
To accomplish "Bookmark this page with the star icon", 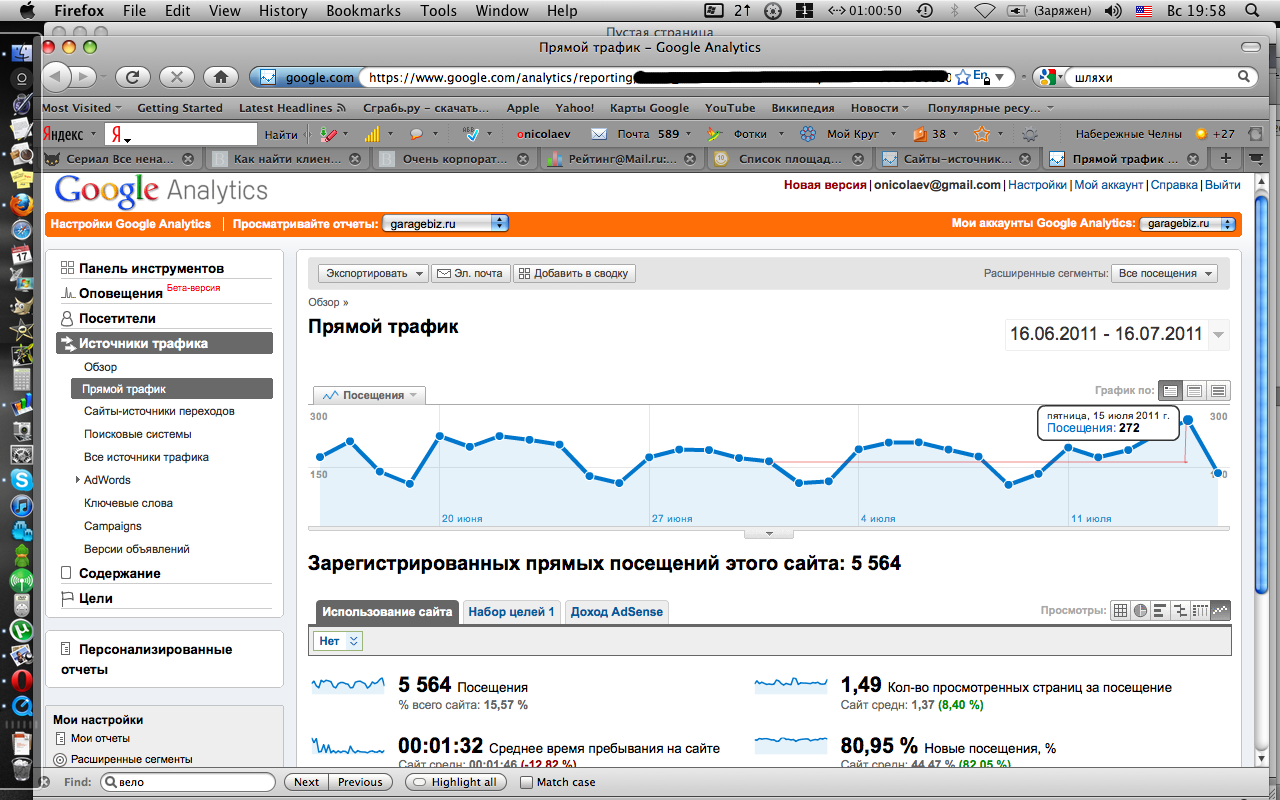I will coord(963,77).
